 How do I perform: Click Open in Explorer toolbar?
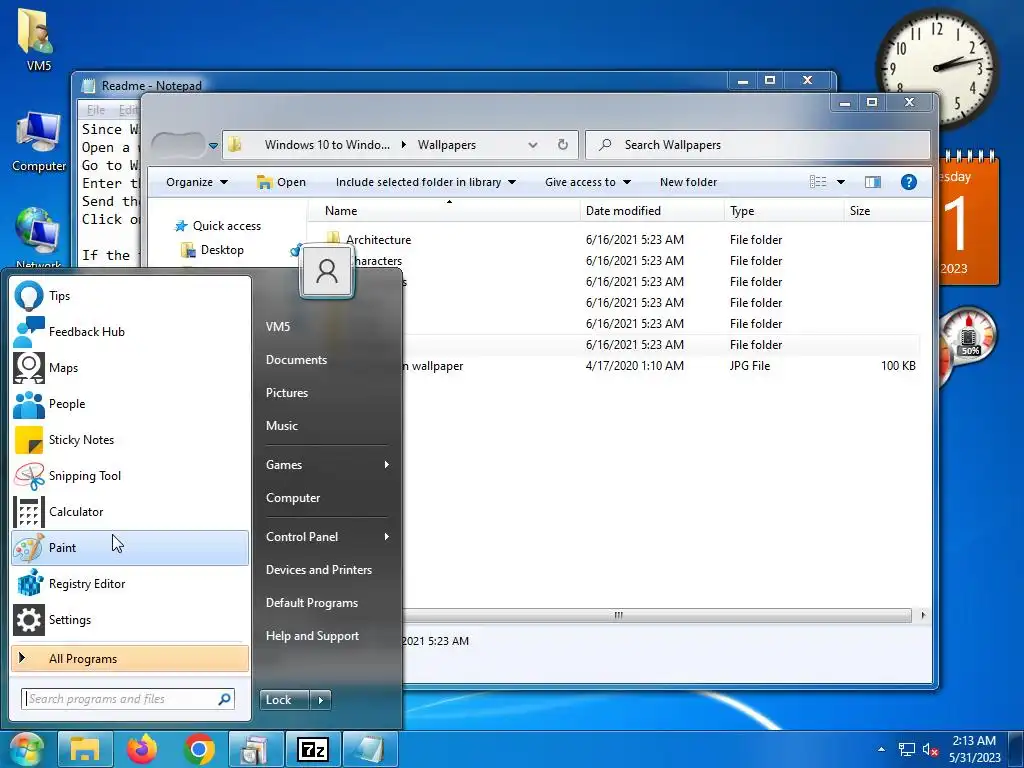(281, 182)
